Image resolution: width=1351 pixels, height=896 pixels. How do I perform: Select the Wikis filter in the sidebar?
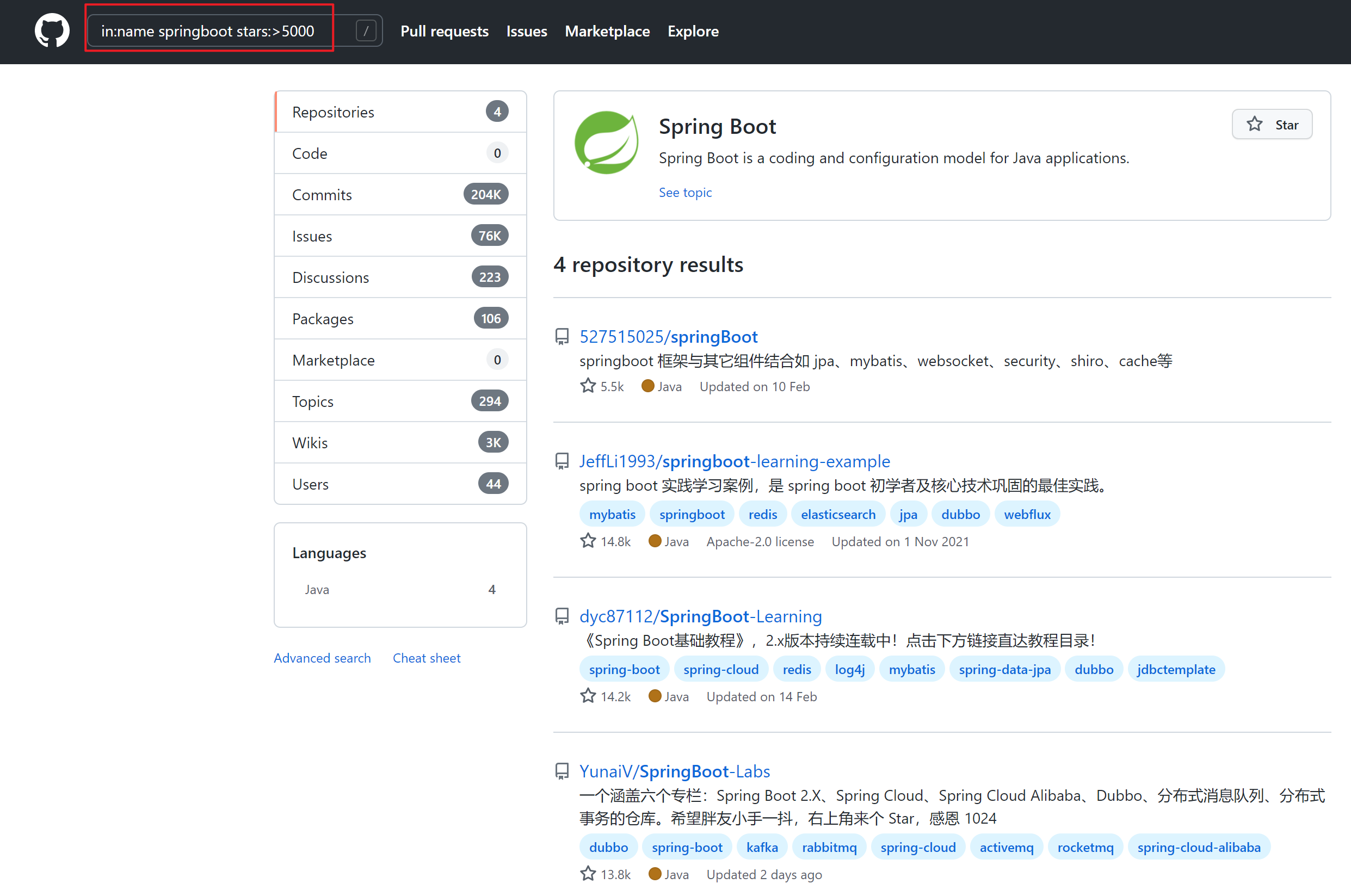pos(310,442)
